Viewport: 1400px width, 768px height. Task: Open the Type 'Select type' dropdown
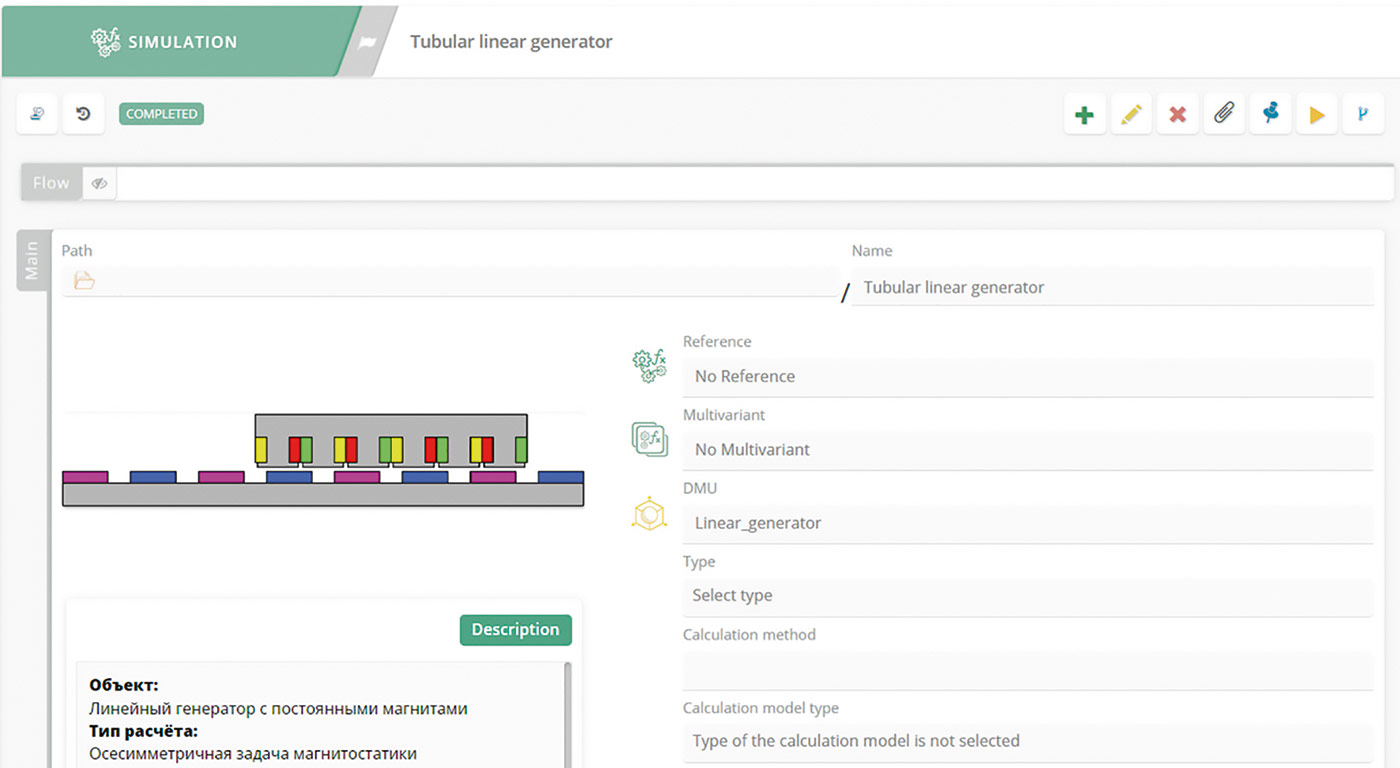[1028, 595]
